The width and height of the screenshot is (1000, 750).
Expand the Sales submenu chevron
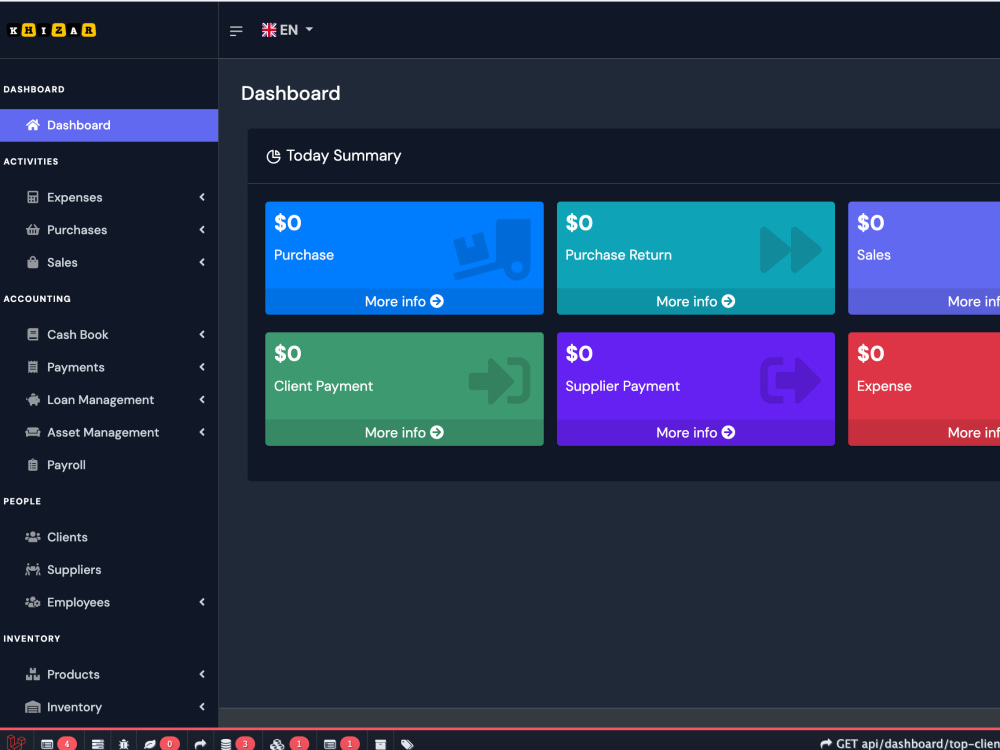click(x=202, y=262)
